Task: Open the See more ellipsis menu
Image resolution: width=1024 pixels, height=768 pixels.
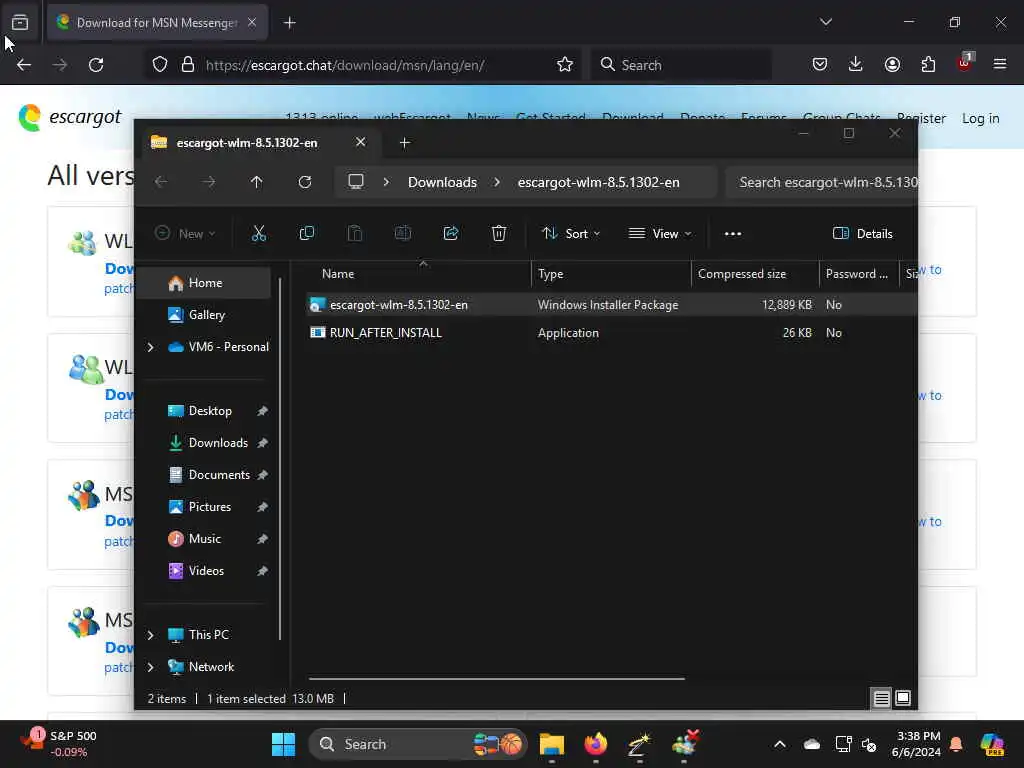Action: point(733,234)
